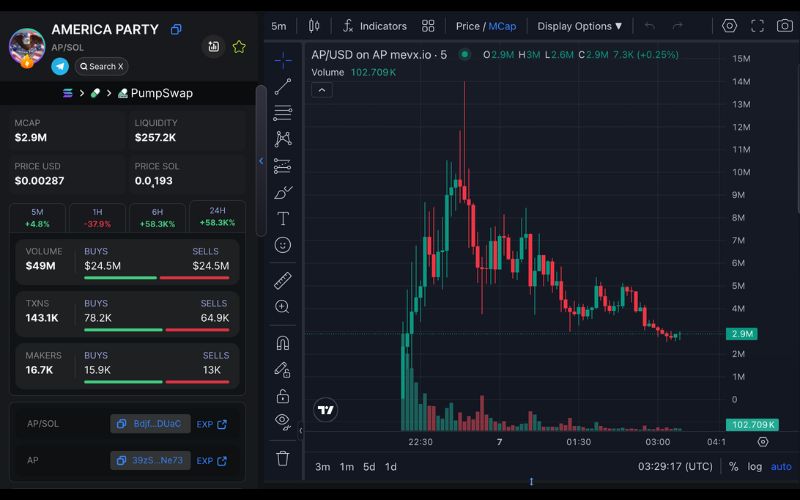Screen dimensions: 800x500
Task: Toggle magnet mode
Action: click(x=283, y=343)
